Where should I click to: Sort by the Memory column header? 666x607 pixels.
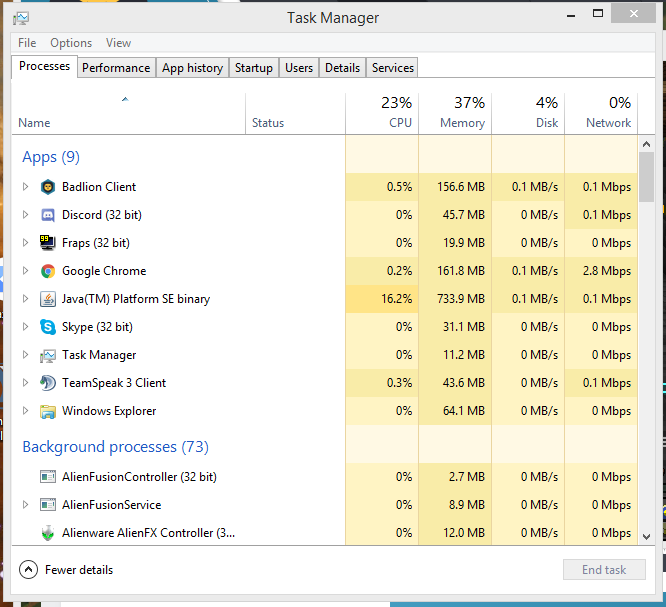[455, 114]
